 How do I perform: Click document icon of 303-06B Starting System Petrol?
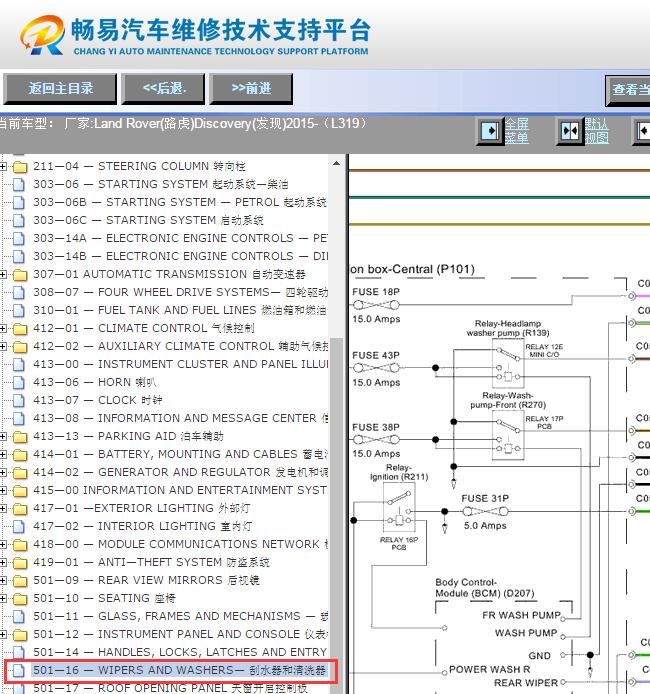19,203
